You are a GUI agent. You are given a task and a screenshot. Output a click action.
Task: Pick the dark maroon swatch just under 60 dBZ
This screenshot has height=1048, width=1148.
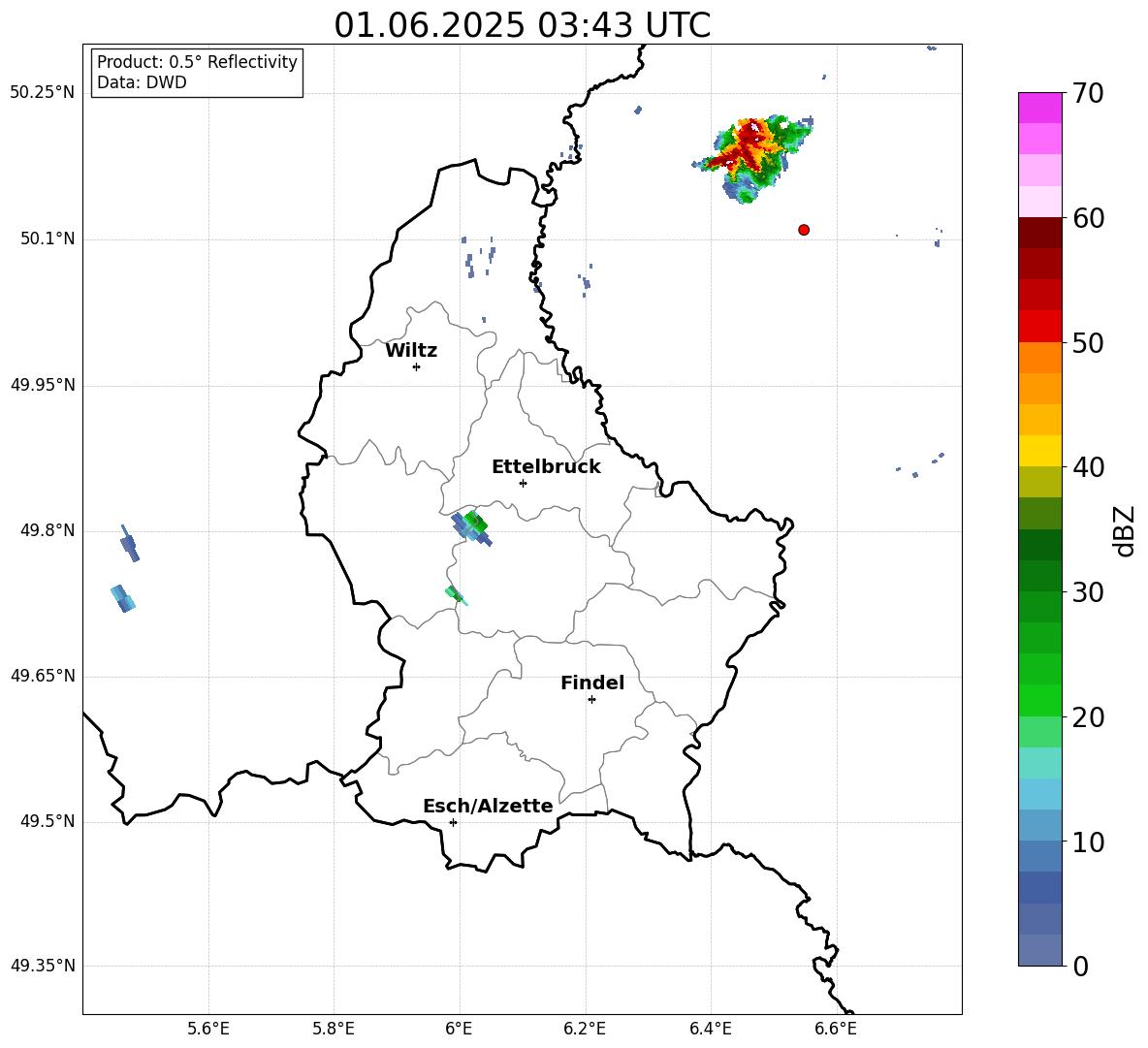[1039, 233]
